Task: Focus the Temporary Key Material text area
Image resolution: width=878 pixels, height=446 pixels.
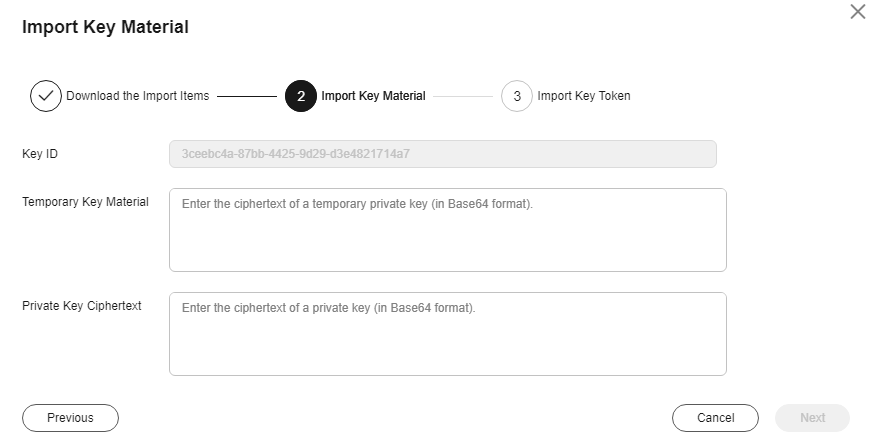Action: [448, 230]
